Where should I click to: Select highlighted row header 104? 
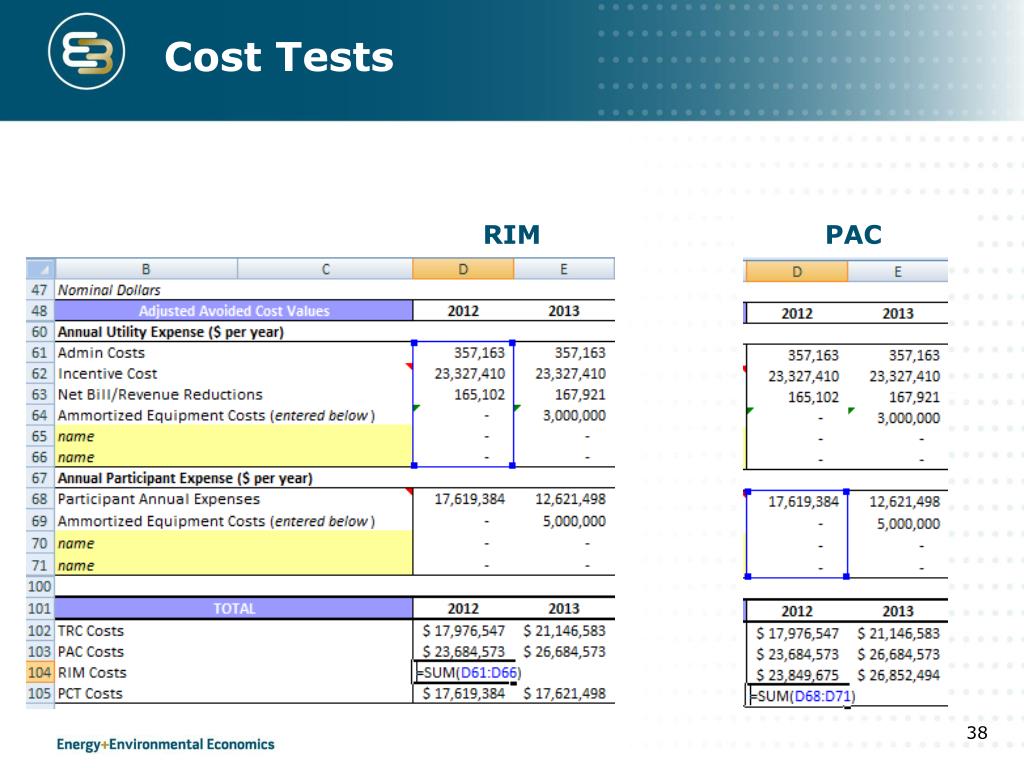coord(40,673)
